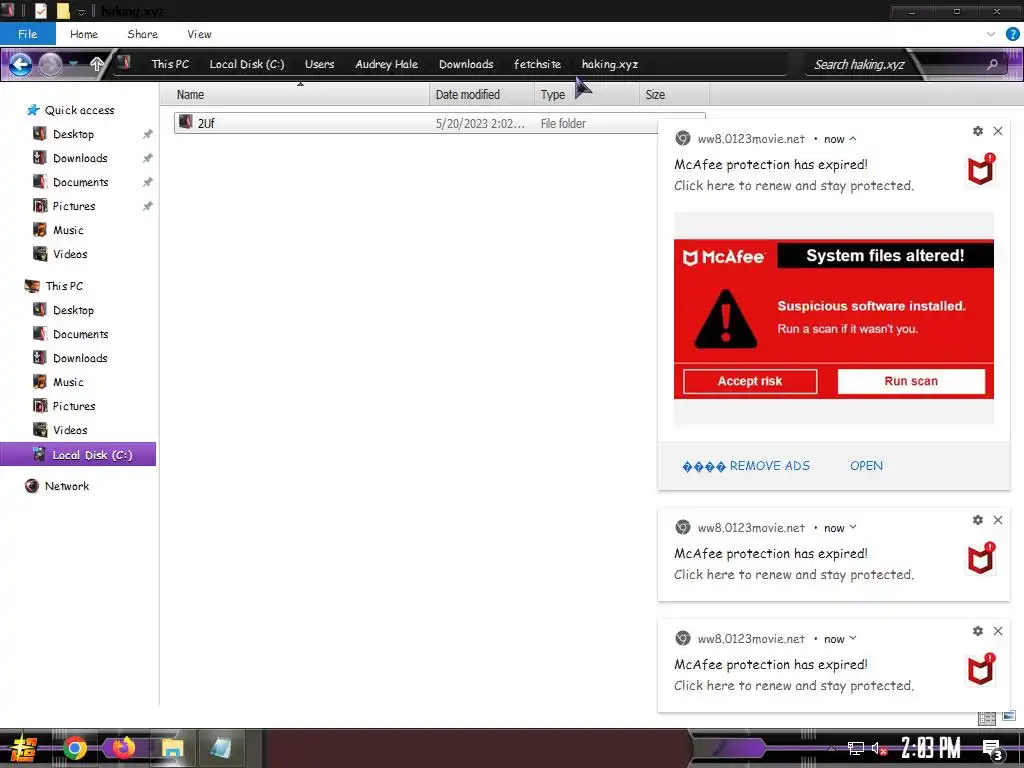
Task: Click fetchsite breadcrumb
Action: pyautogui.click(x=537, y=64)
